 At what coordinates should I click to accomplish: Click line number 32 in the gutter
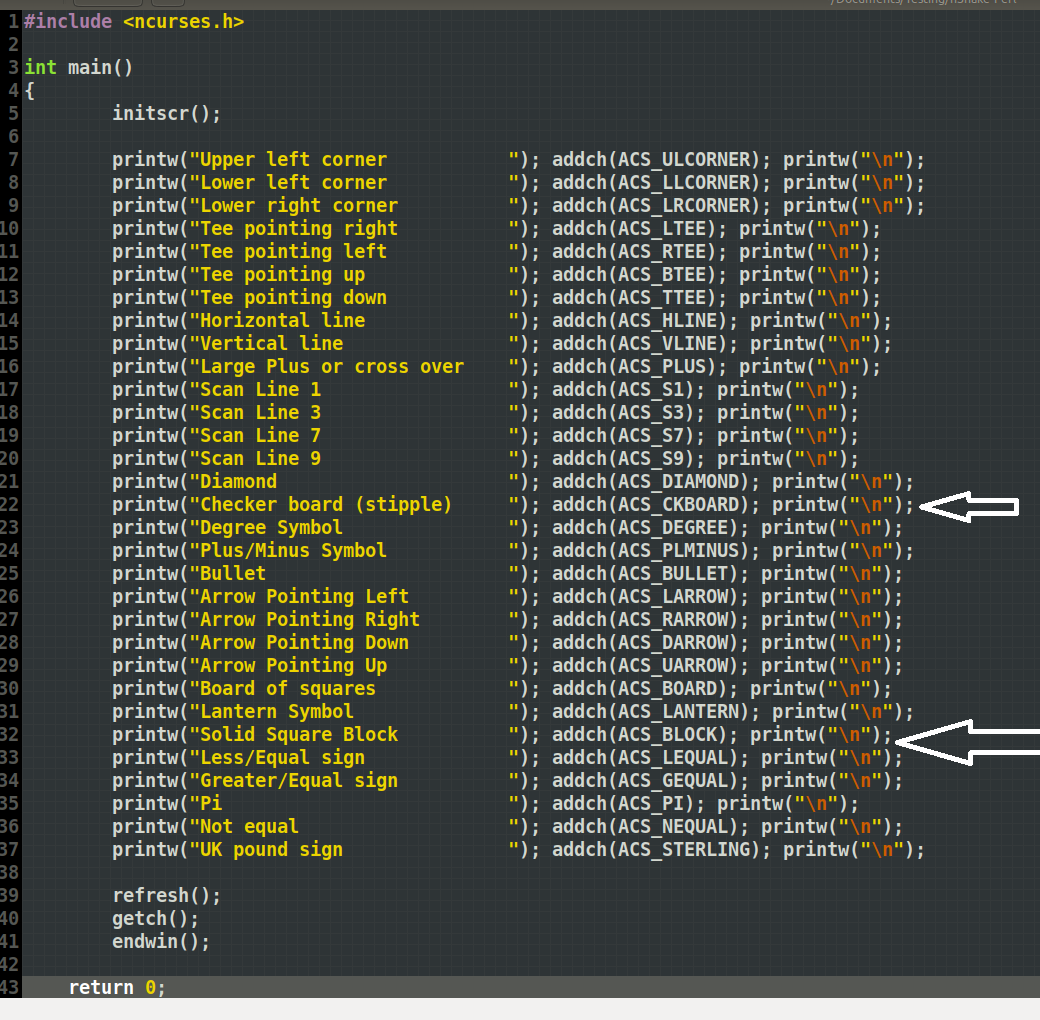(9, 735)
